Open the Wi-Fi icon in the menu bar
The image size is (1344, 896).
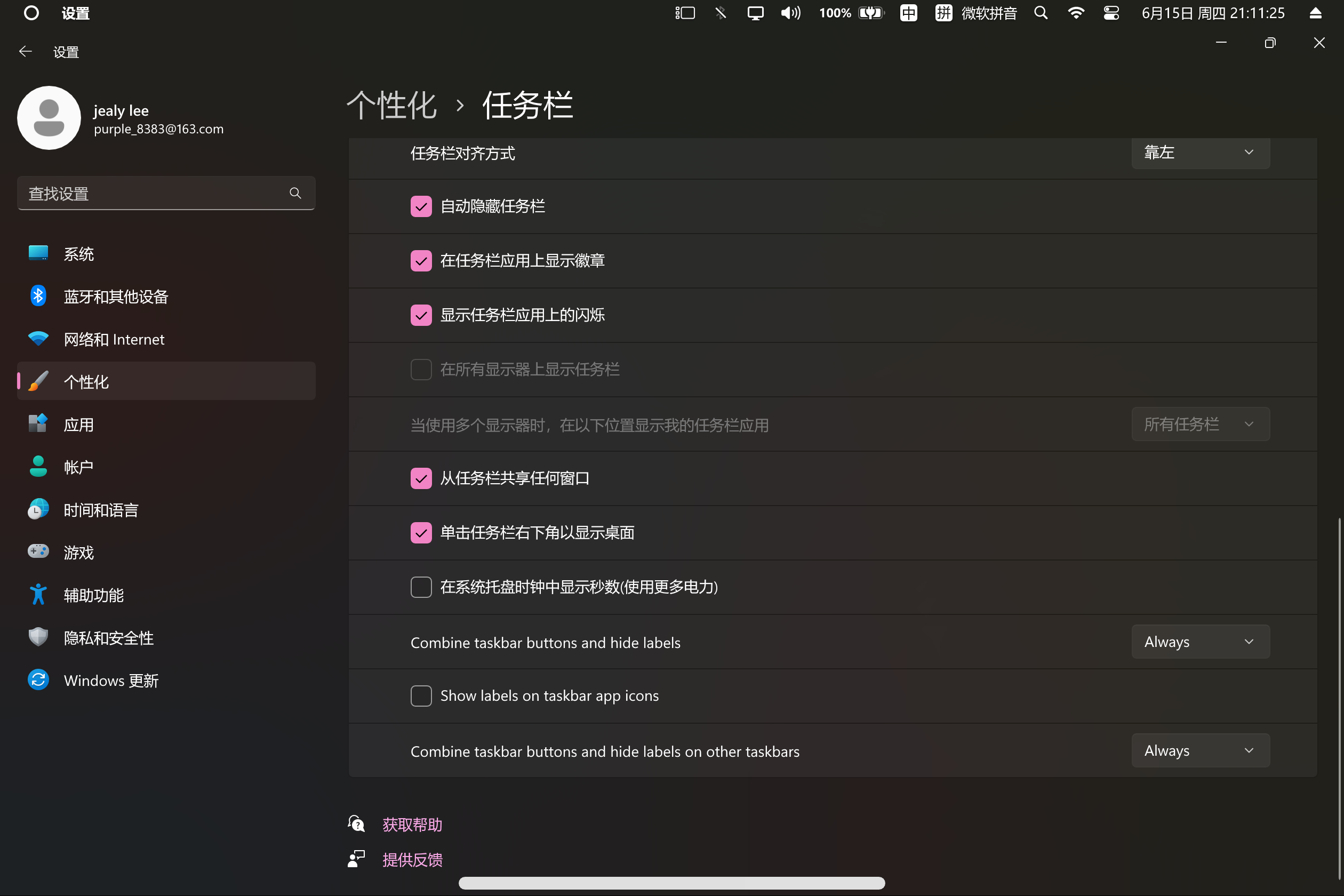pos(1076,13)
